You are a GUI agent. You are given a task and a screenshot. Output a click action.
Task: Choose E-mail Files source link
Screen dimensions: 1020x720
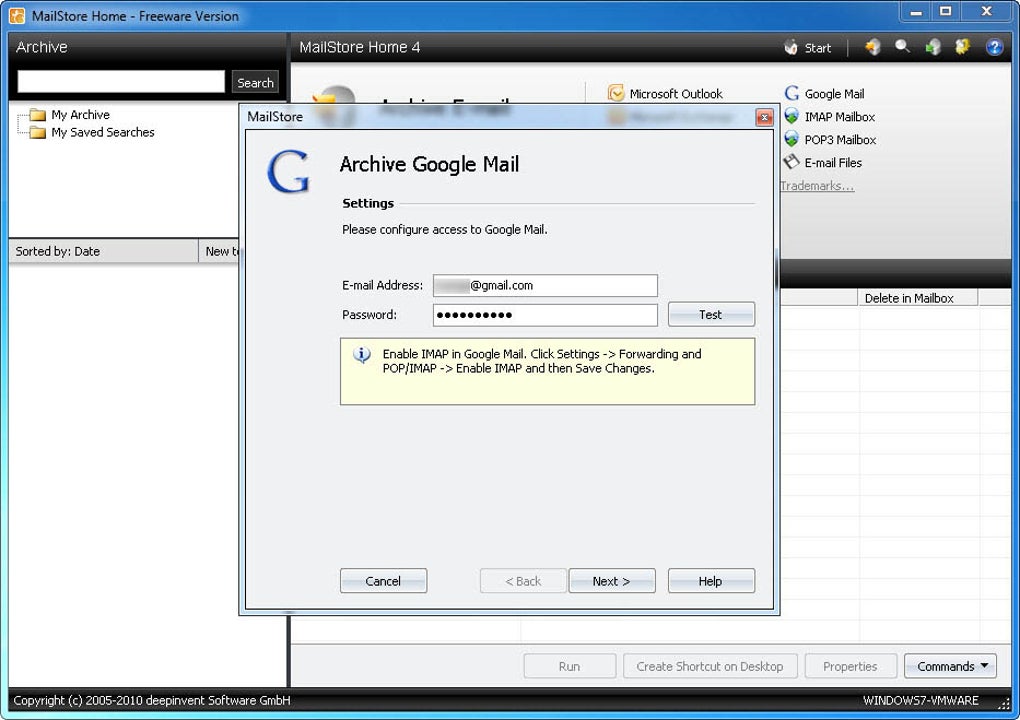pos(833,163)
